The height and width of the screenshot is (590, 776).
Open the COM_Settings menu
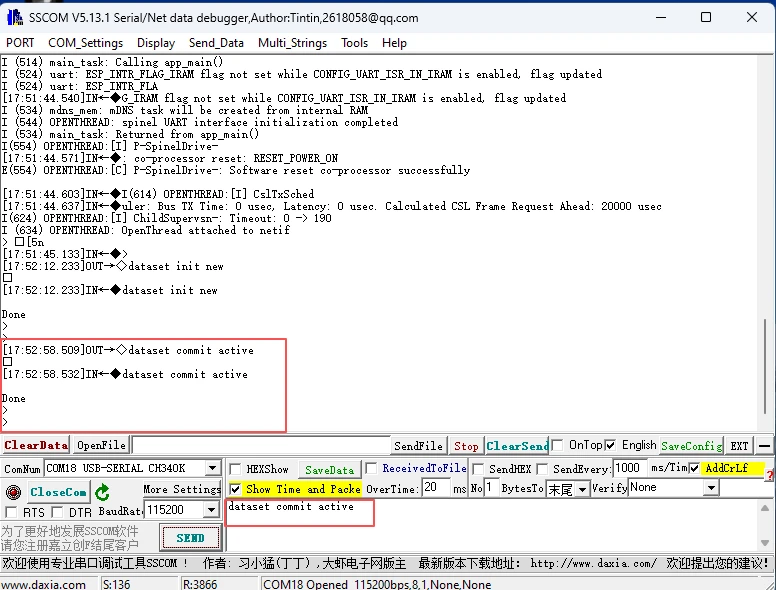(85, 43)
